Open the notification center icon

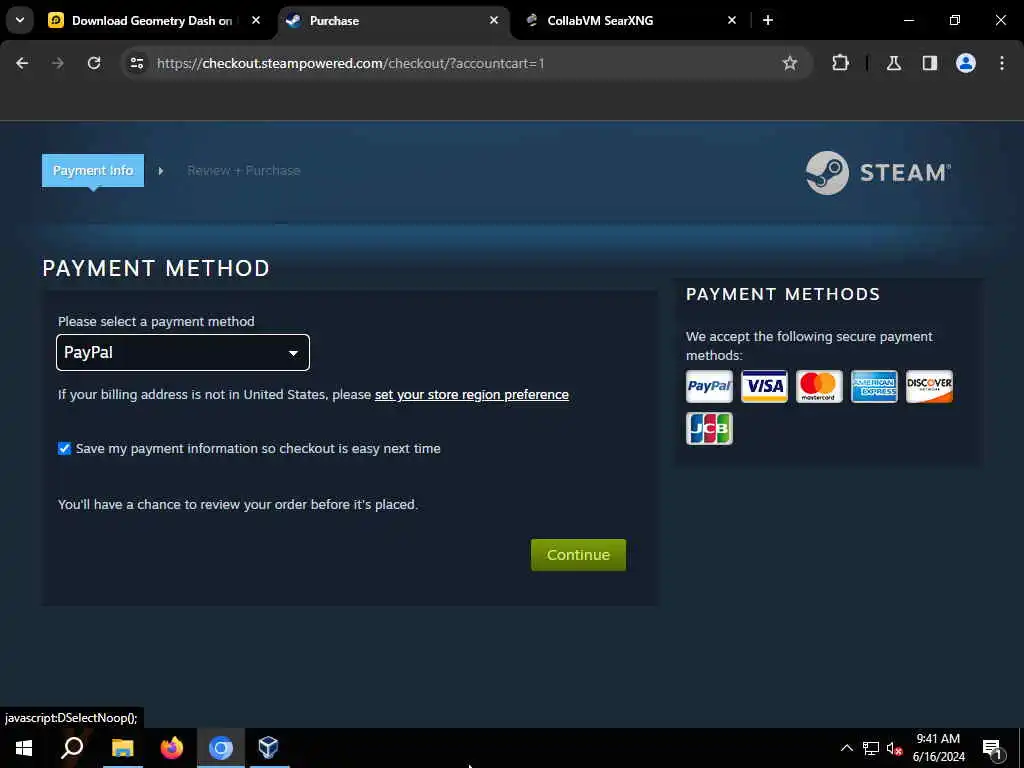coord(992,749)
